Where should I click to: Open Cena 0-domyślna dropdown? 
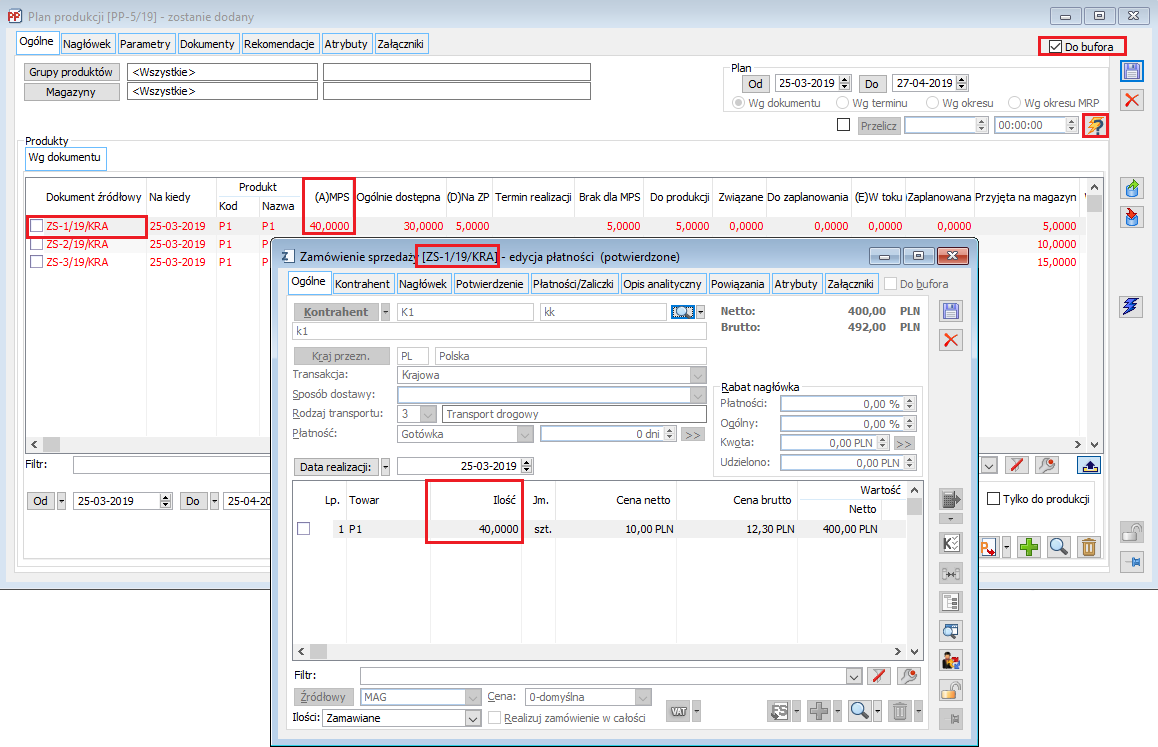pyautogui.click(x=643, y=697)
